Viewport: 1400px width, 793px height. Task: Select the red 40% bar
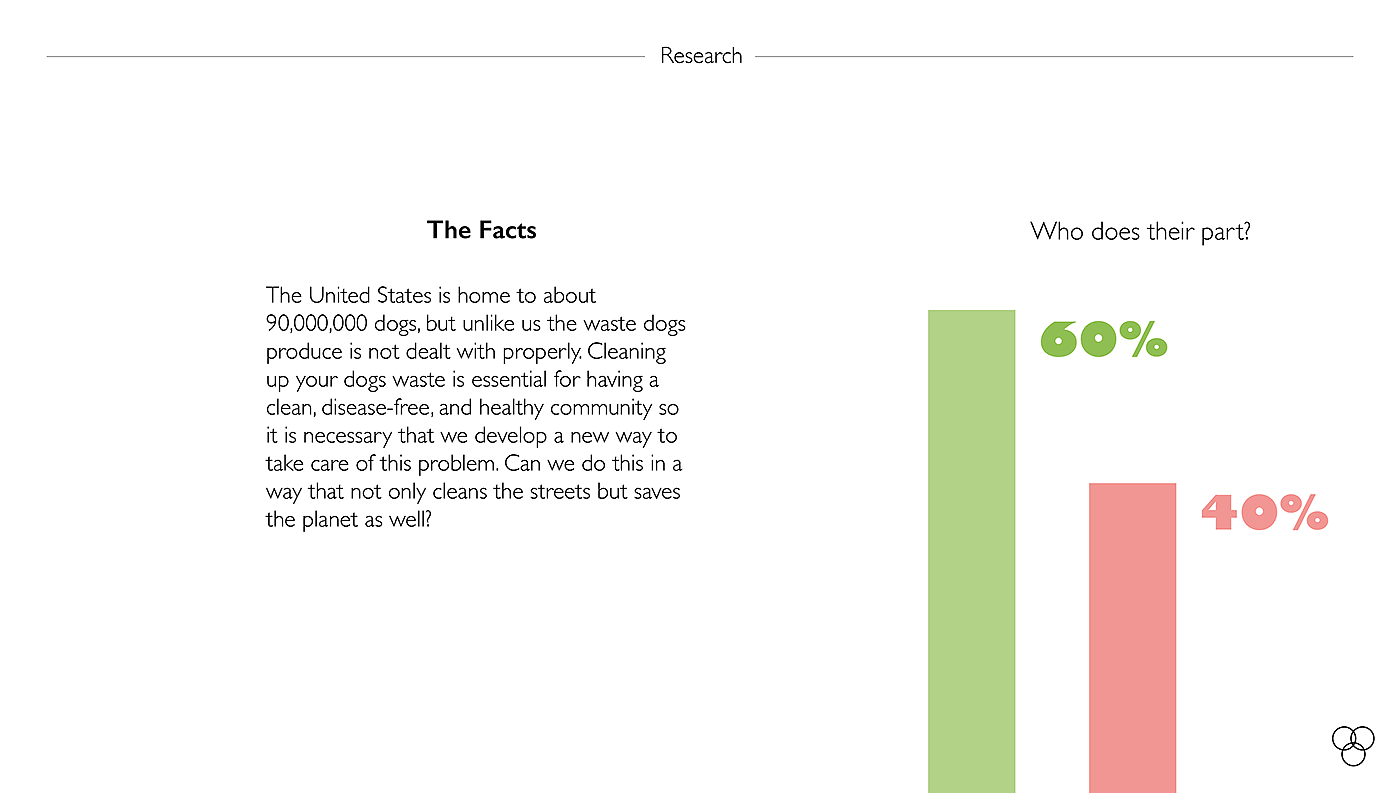tap(1132, 637)
